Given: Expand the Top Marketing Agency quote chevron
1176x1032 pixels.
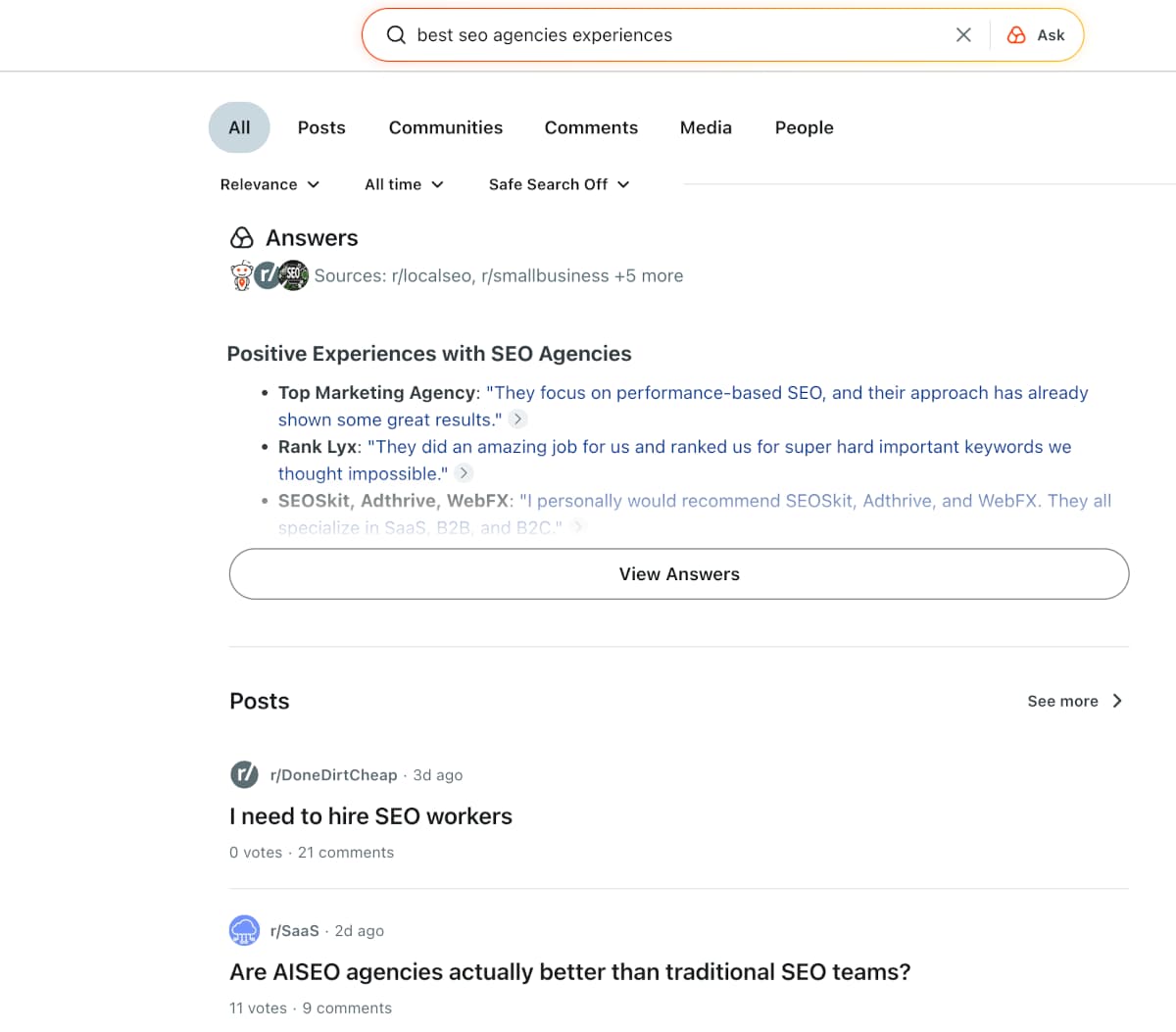Looking at the screenshot, I should point(517,418).
